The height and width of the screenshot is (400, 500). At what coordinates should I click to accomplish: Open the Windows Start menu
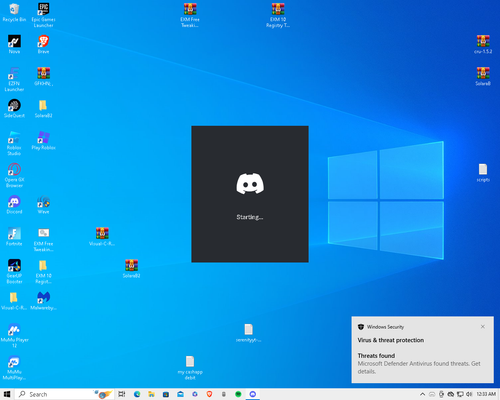[x=7, y=394]
